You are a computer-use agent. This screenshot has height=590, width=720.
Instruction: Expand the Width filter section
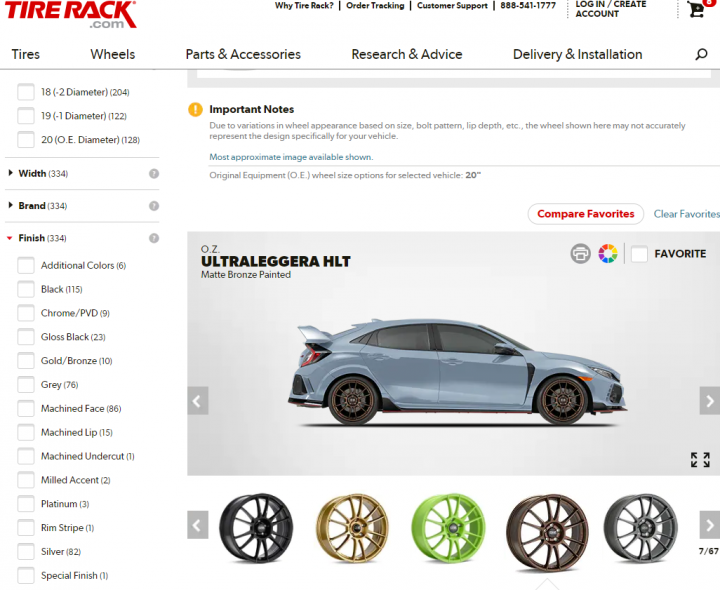[x=39, y=174]
